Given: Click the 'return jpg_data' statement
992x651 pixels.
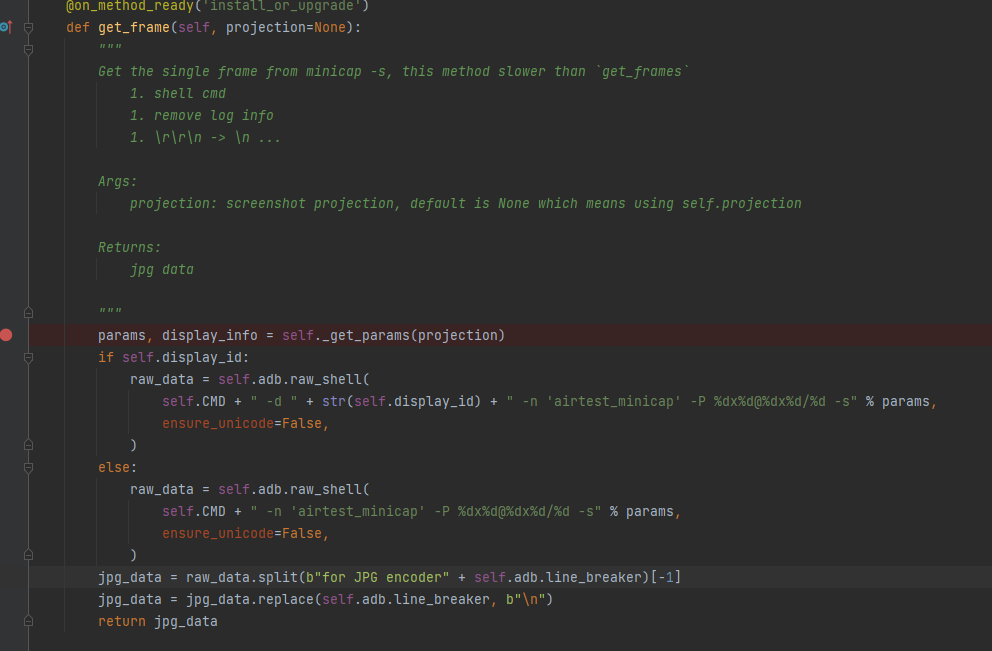Looking at the screenshot, I should pos(158,621).
